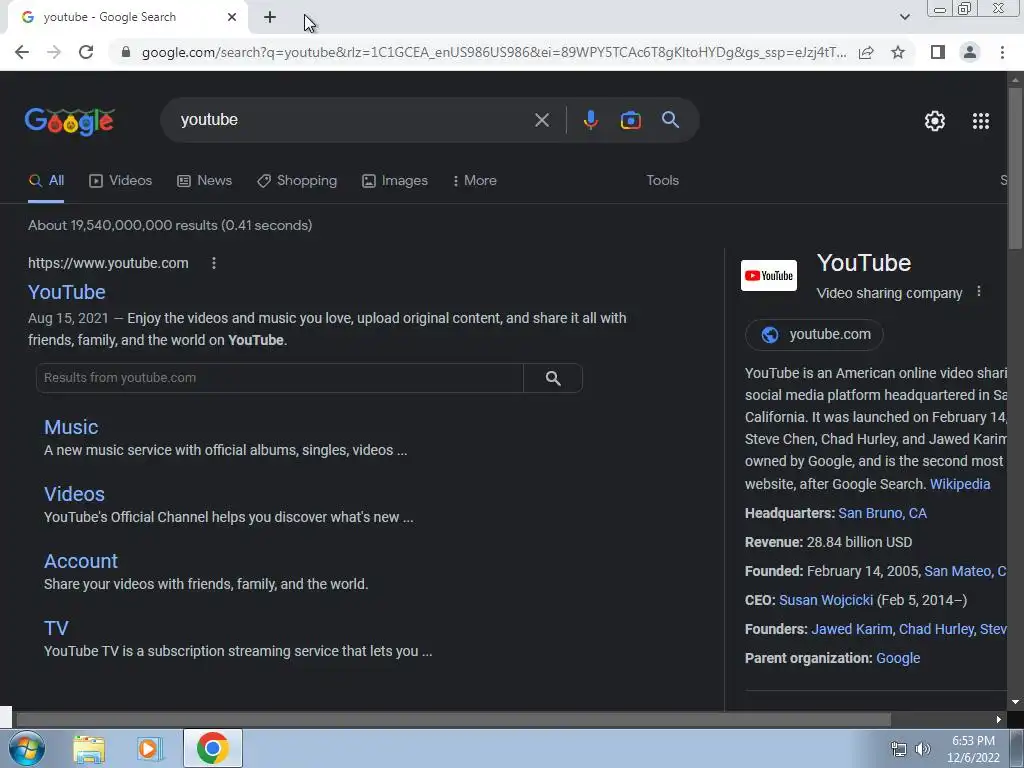1024x768 pixels.
Task: Clear the search query with the X
Action: 541,120
